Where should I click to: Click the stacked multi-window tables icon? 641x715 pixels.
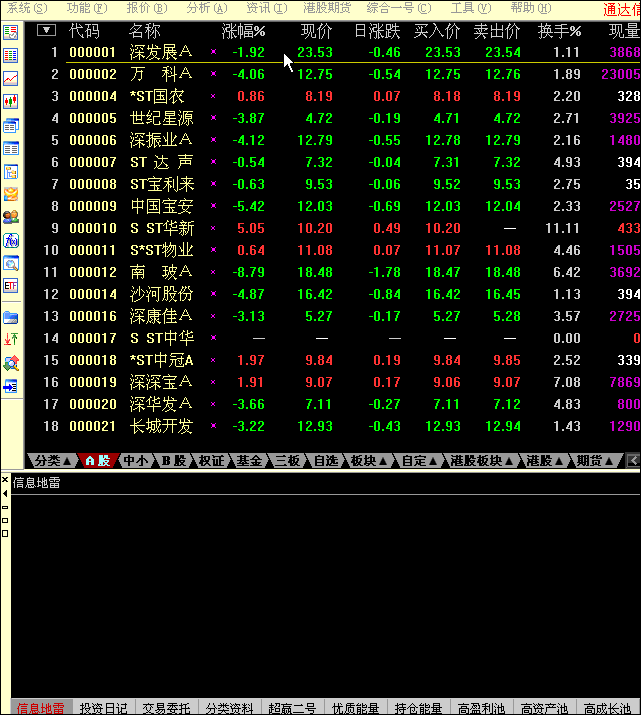click(10, 125)
